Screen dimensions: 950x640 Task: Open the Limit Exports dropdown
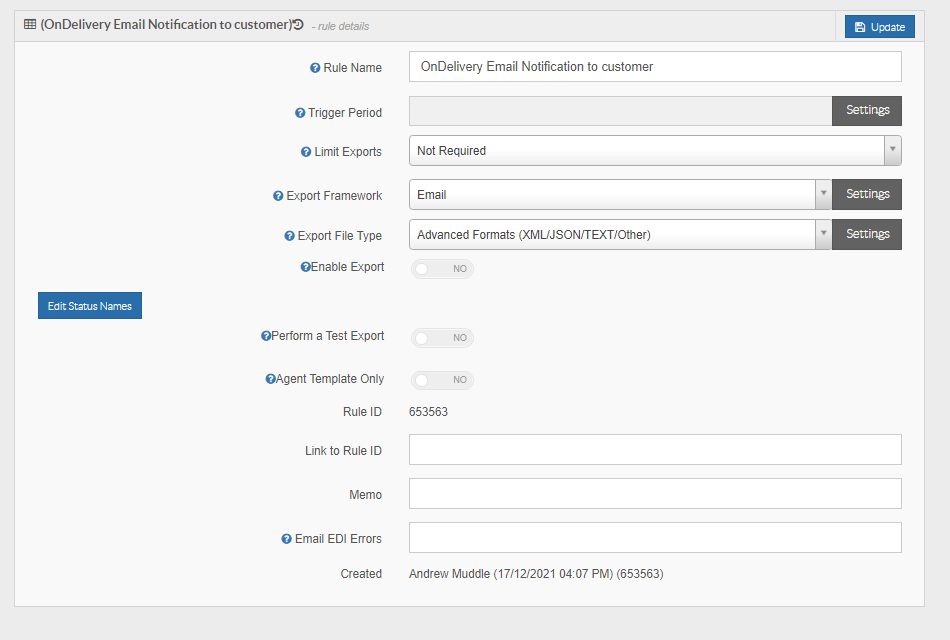(655, 150)
